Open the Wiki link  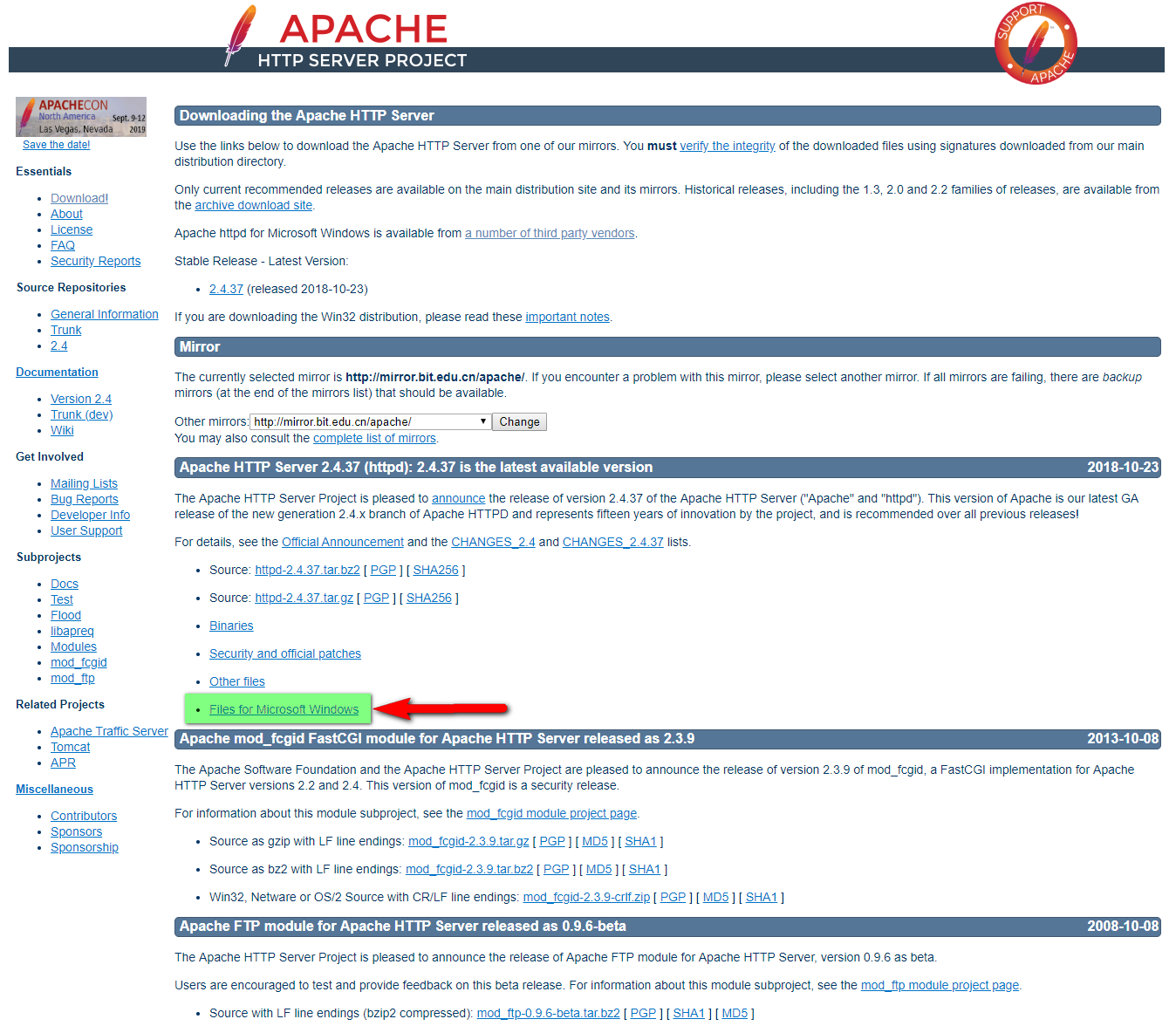point(62,430)
